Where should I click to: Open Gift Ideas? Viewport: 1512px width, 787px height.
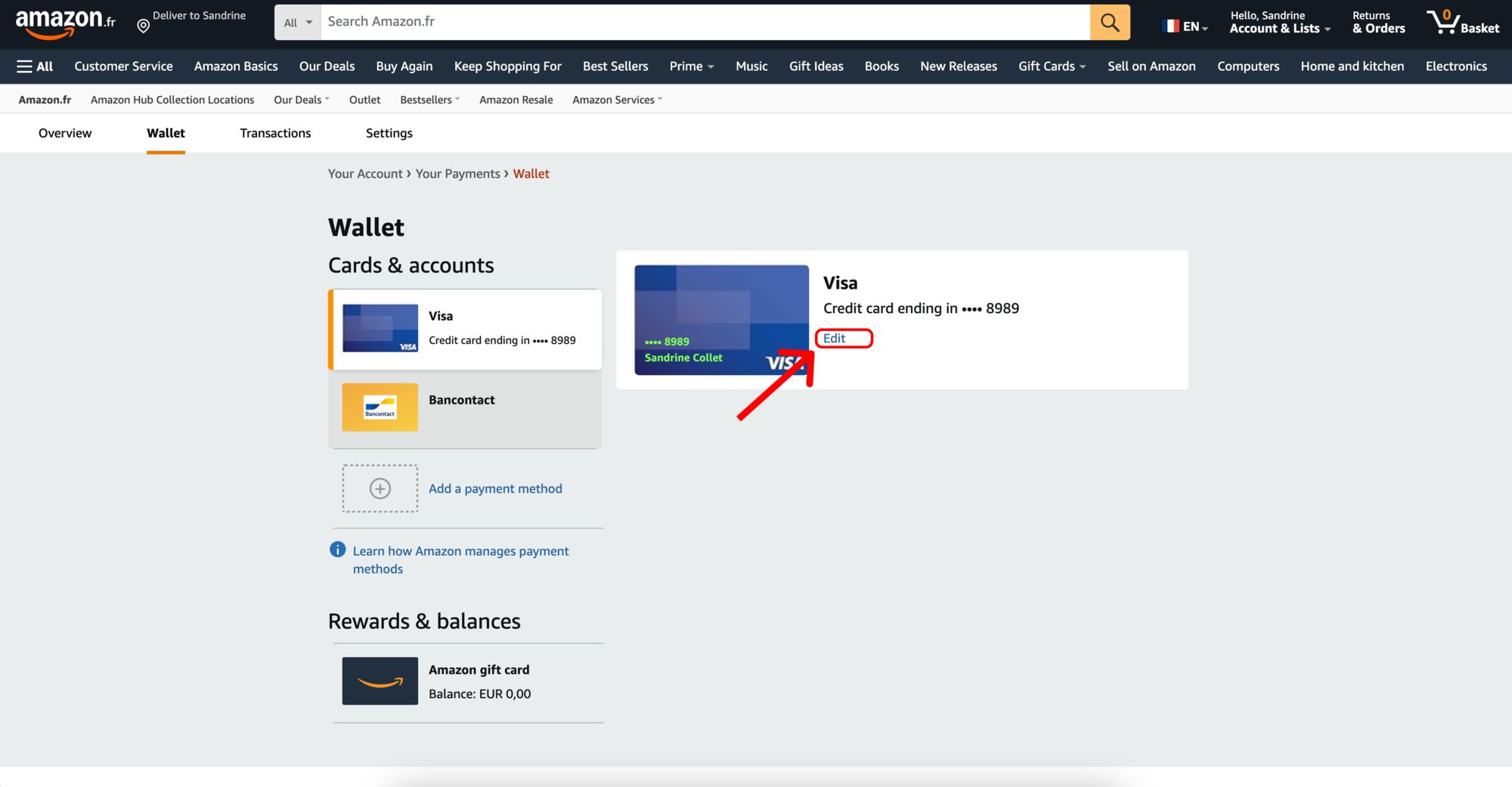(x=816, y=67)
